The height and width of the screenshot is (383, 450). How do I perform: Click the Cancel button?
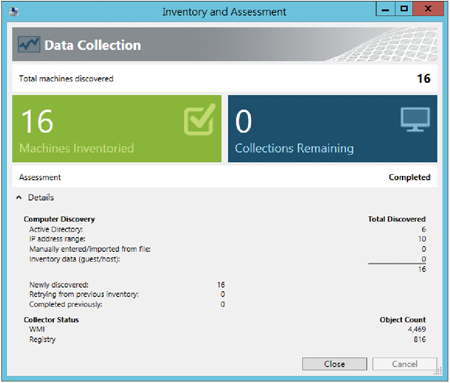point(404,364)
